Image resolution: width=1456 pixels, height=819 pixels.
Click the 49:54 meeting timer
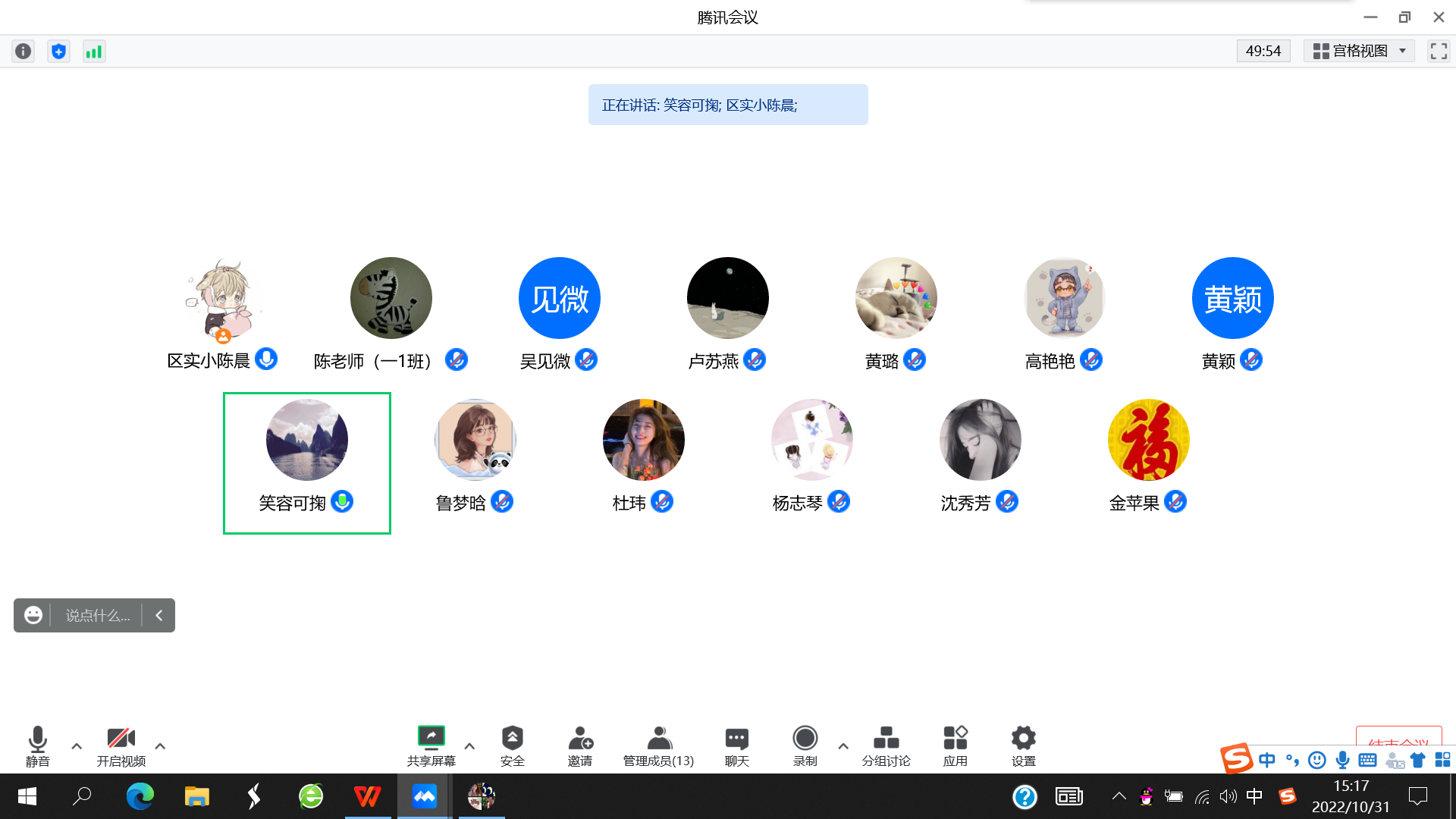1263,51
